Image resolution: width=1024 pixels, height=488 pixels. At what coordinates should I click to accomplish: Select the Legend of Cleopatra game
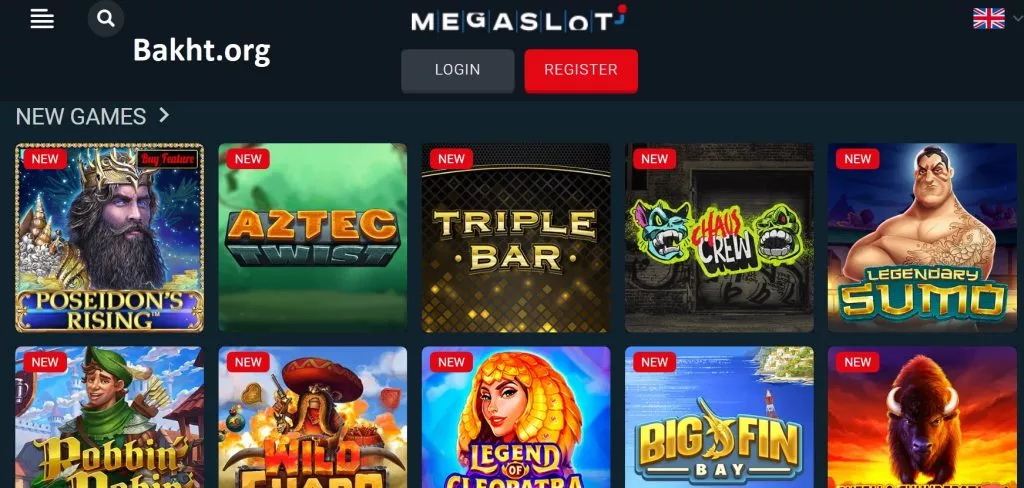(x=516, y=417)
